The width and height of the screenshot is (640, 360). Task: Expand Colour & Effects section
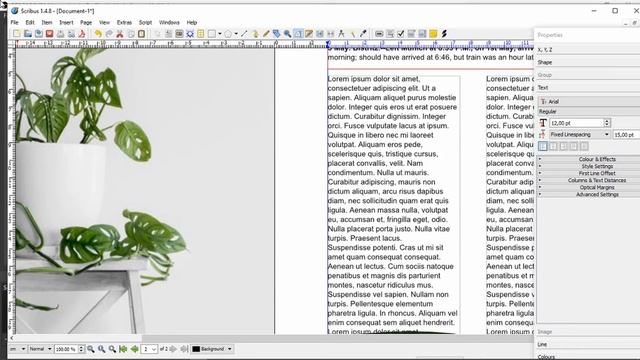(589, 159)
